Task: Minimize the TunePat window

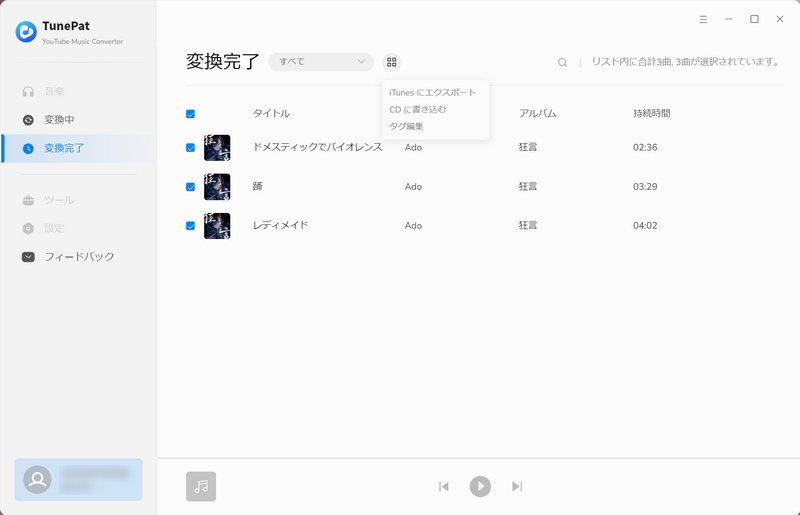Action: (x=729, y=19)
